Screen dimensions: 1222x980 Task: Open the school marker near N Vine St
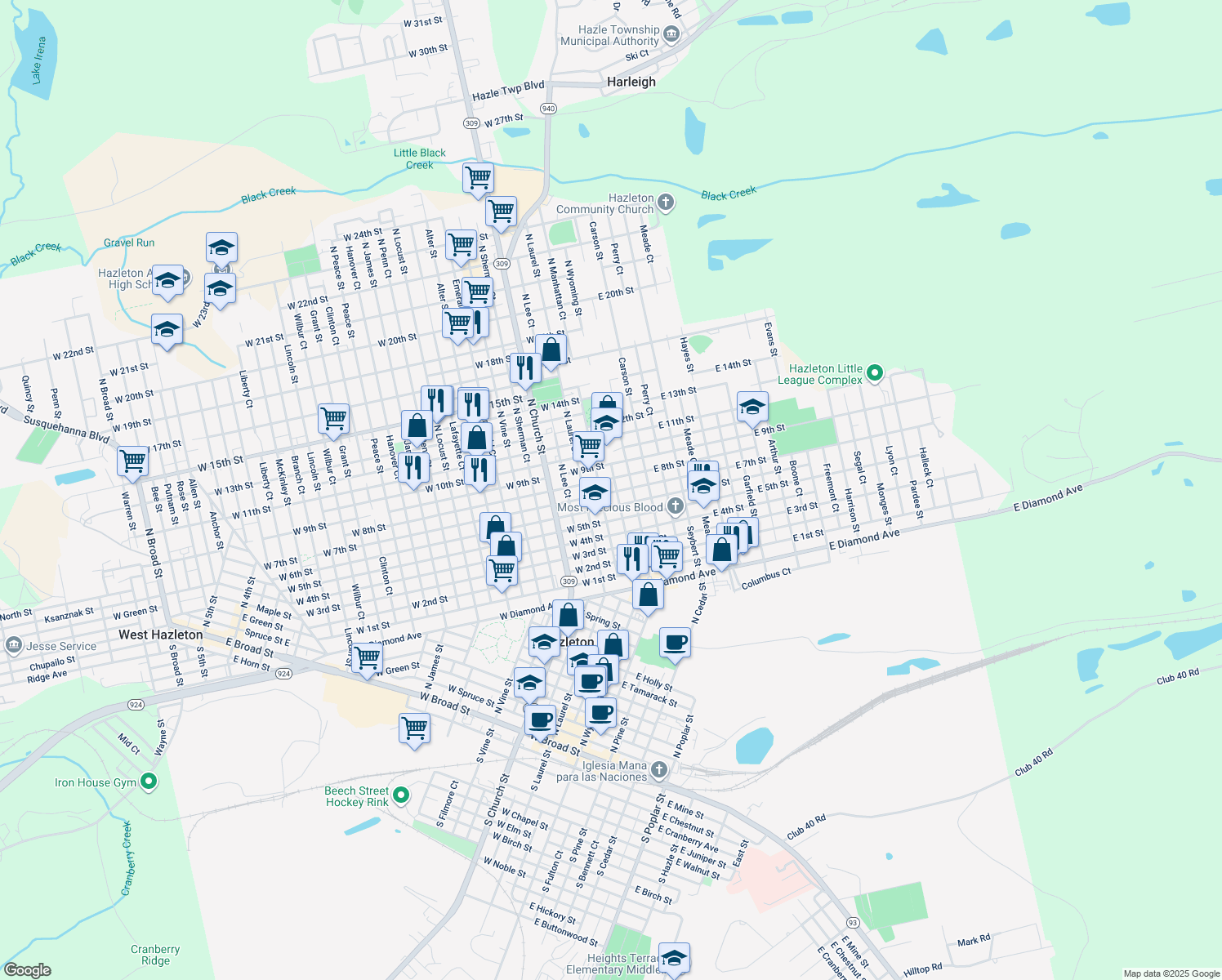point(529,684)
